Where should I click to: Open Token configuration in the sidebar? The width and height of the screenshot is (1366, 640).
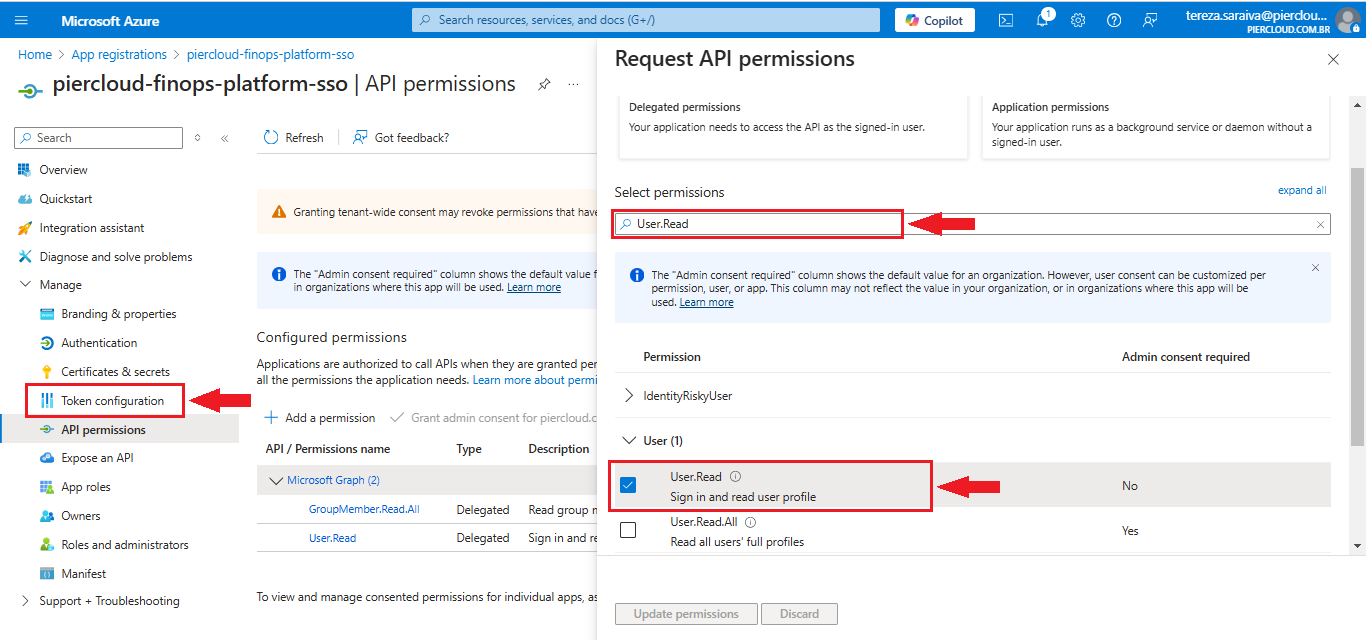coord(112,401)
